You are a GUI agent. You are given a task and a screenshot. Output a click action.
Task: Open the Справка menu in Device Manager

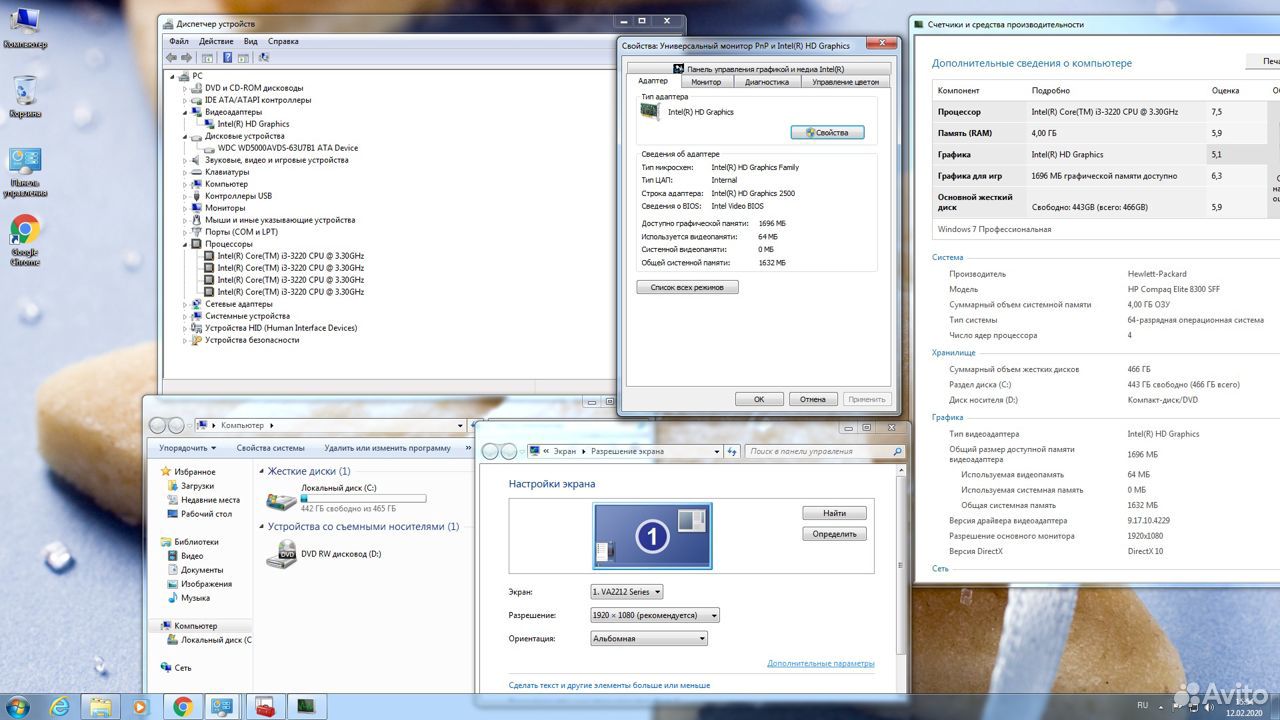point(284,41)
